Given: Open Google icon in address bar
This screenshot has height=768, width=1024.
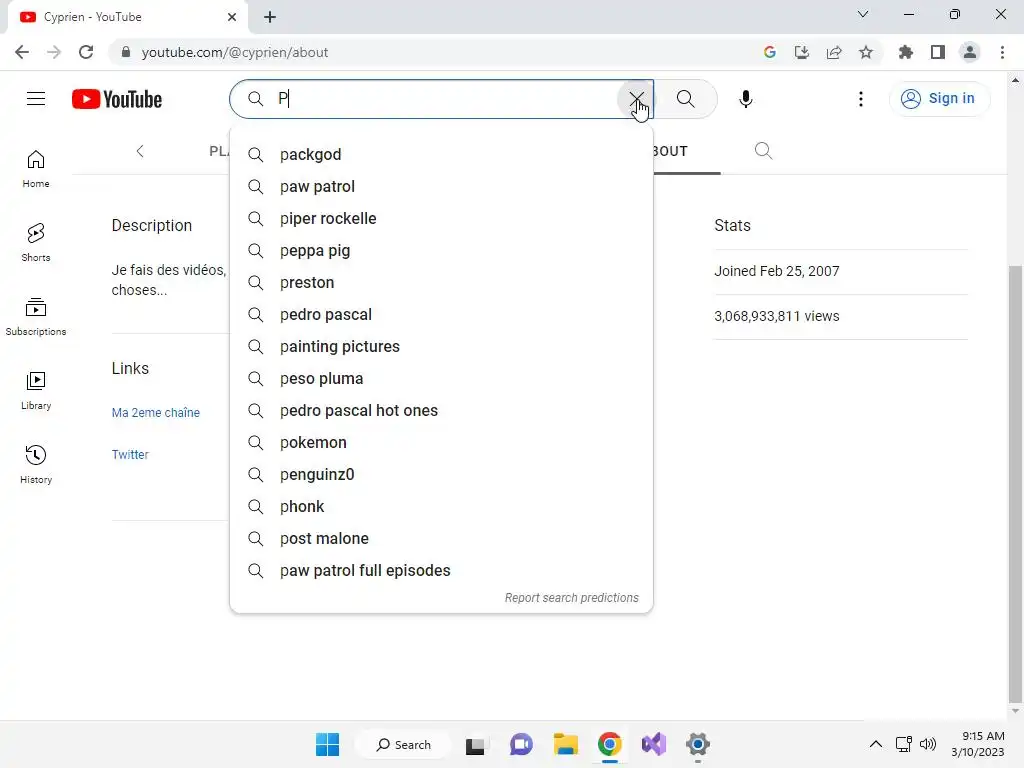Looking at the screenshot, I should point(769,52).
